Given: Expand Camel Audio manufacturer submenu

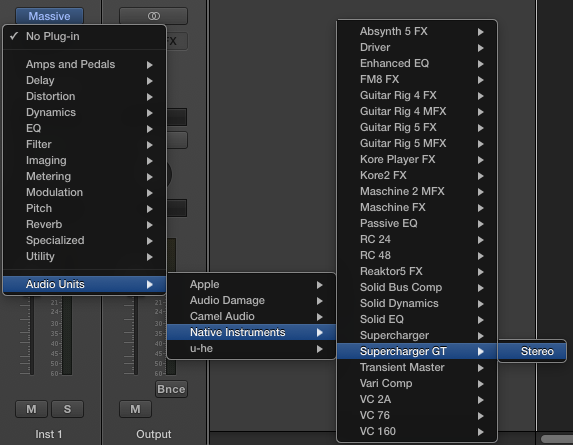Looking at the screenshot, I should pyautogui.click(x=251, y=316).
